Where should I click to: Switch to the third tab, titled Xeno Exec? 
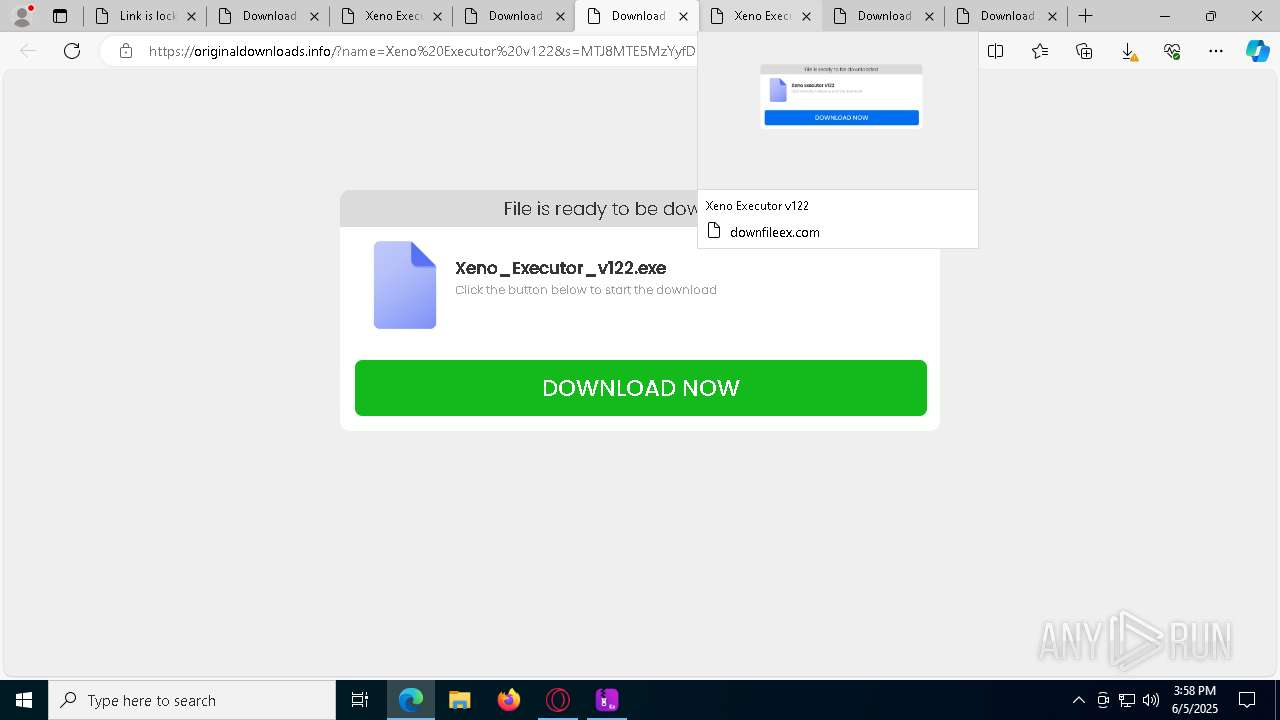[x=392, y=16]
